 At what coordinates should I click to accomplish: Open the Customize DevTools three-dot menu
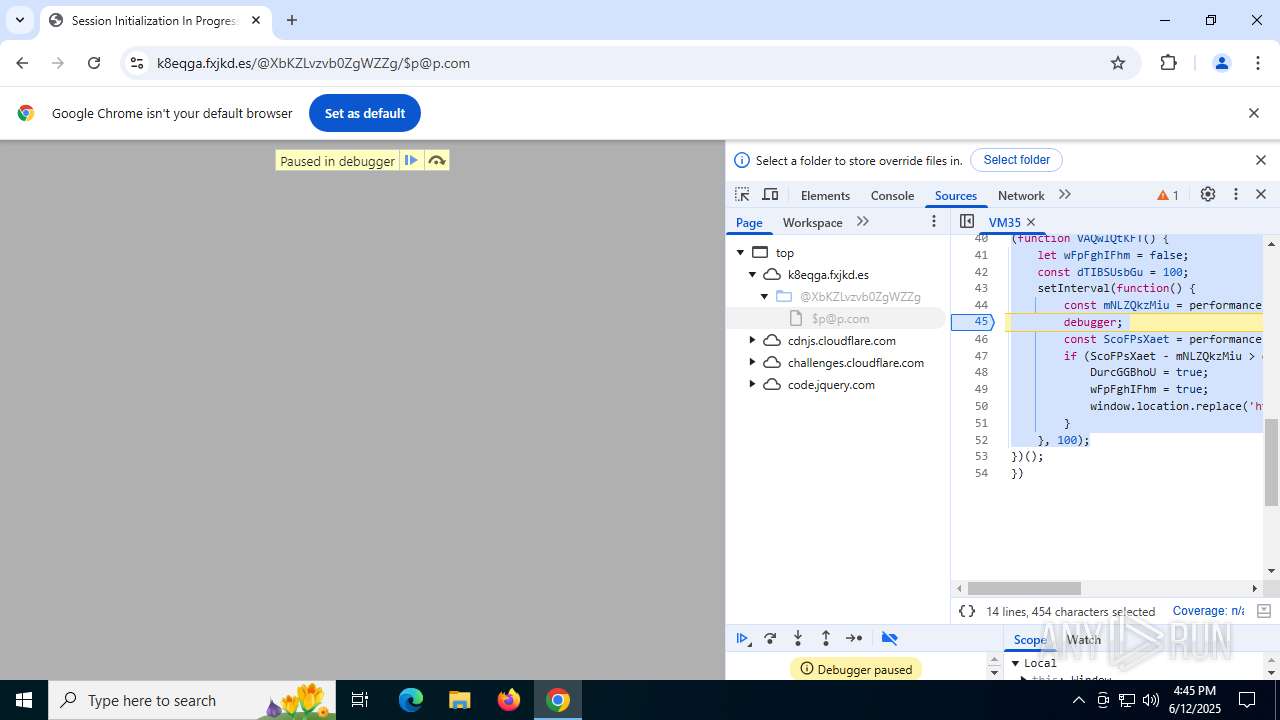click(1236, 195)
